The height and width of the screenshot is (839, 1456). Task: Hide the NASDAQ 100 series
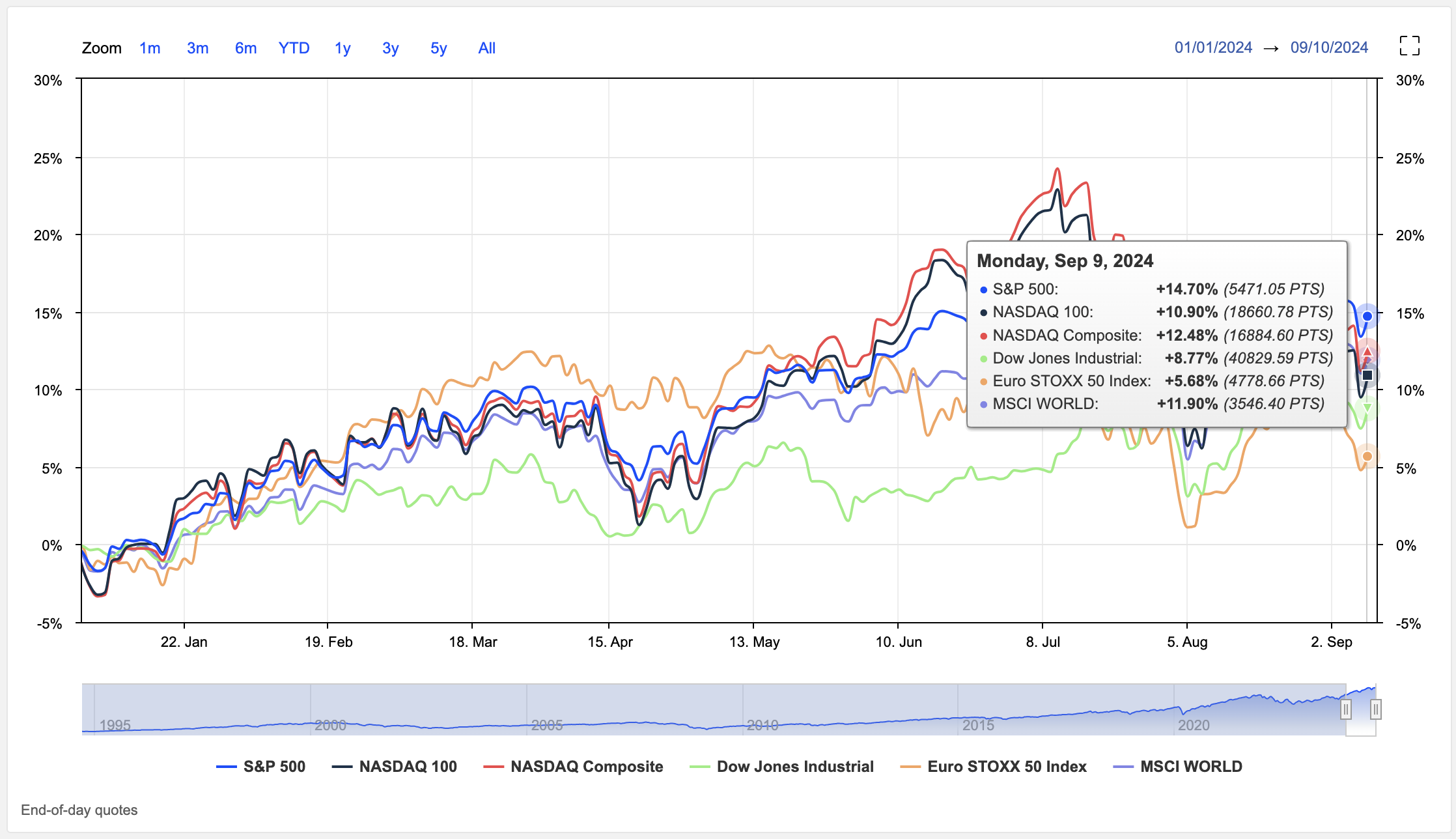point(408,767)
